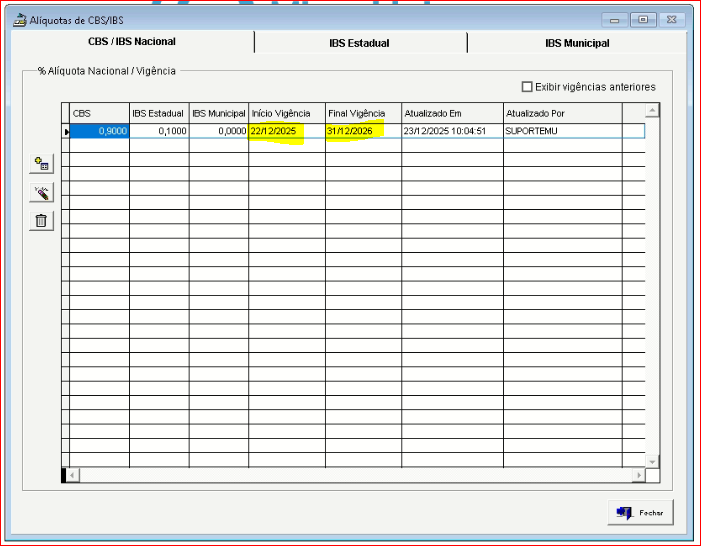Click the add new aliquota record icon
Screen dimensions: 701x546
(41, 164)
